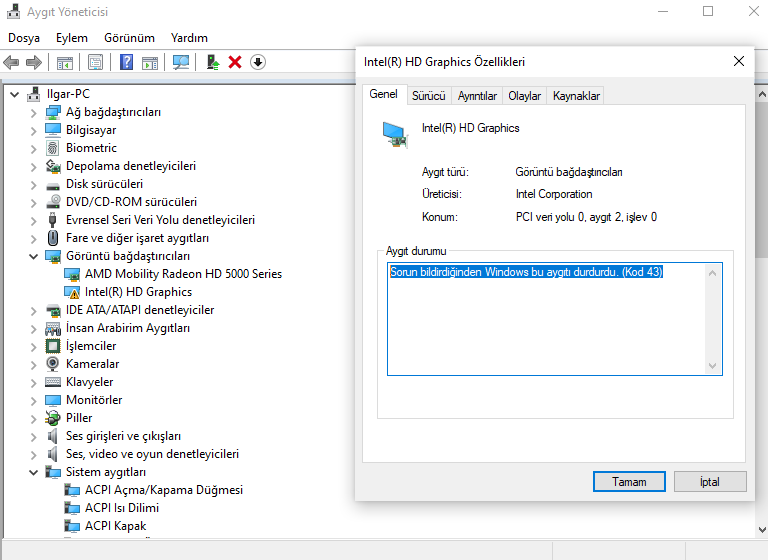Scan for hardware changes monitor icon
The height and width of the screenshot is (560, 768).
pyautogui.click(x=181, y=62)
